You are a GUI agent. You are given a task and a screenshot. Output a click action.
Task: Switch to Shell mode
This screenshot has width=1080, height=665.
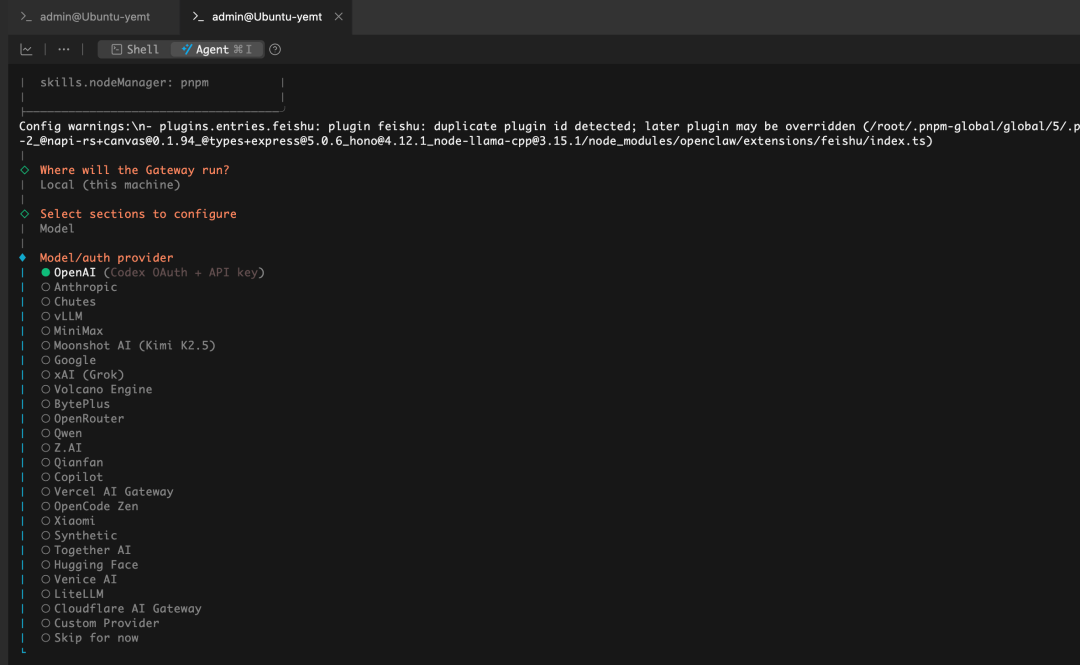pos(133,48)
